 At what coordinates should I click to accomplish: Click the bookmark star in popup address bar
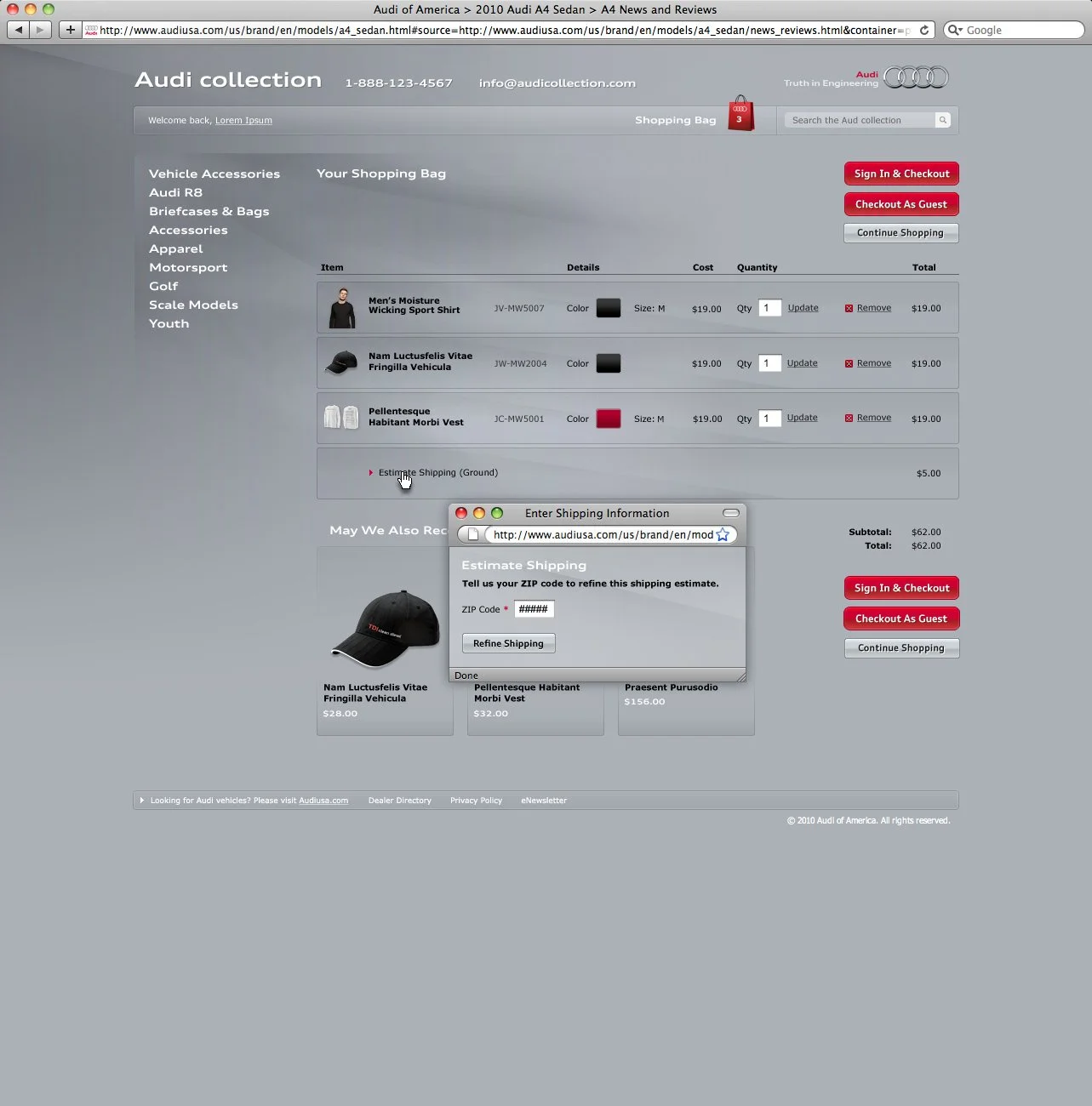click(723, 534)
